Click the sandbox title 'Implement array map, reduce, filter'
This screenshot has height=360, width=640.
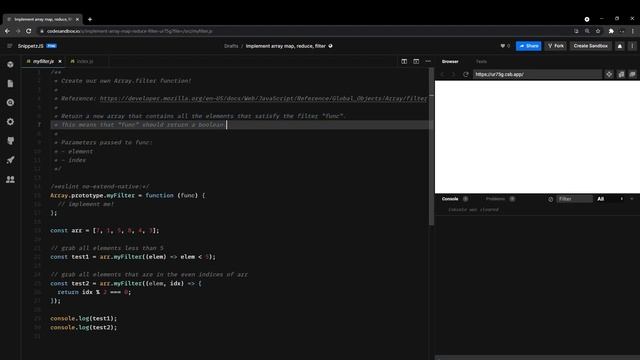pos(286,46)
